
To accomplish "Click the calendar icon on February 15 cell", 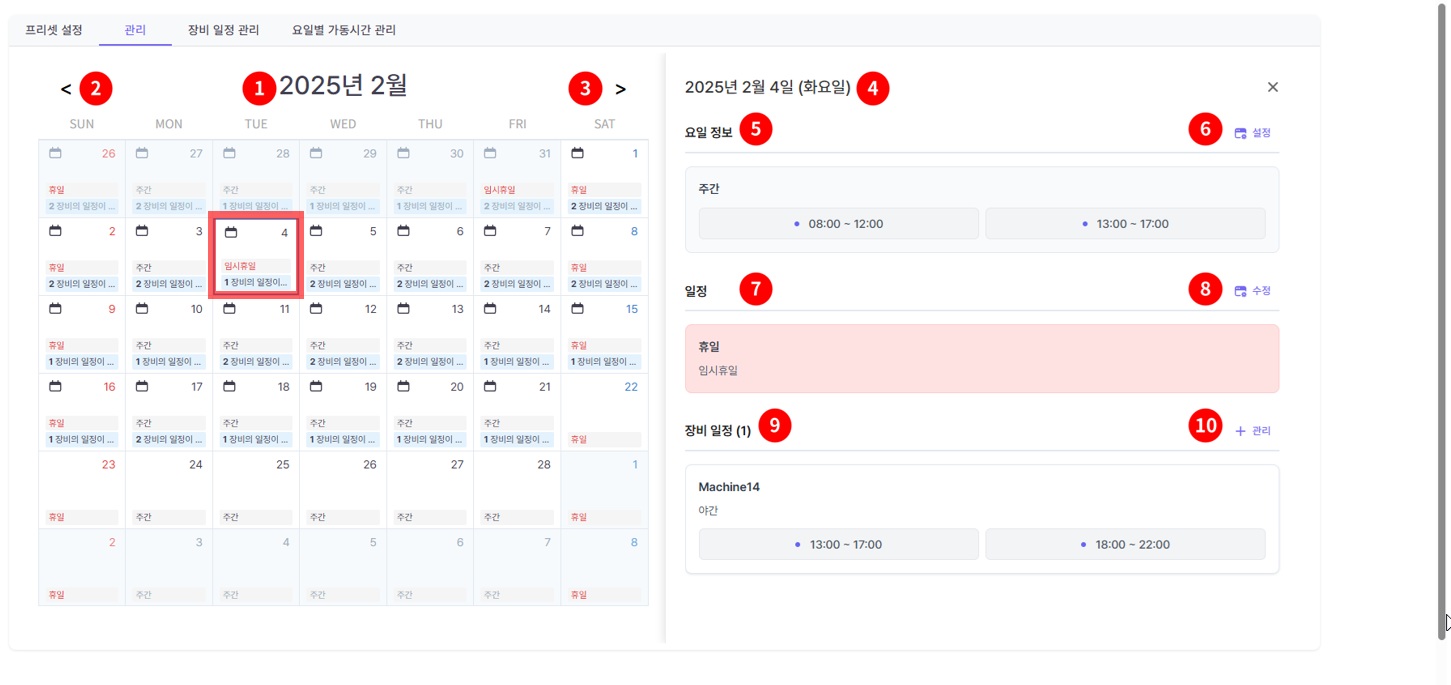I will tap(576, 309).
